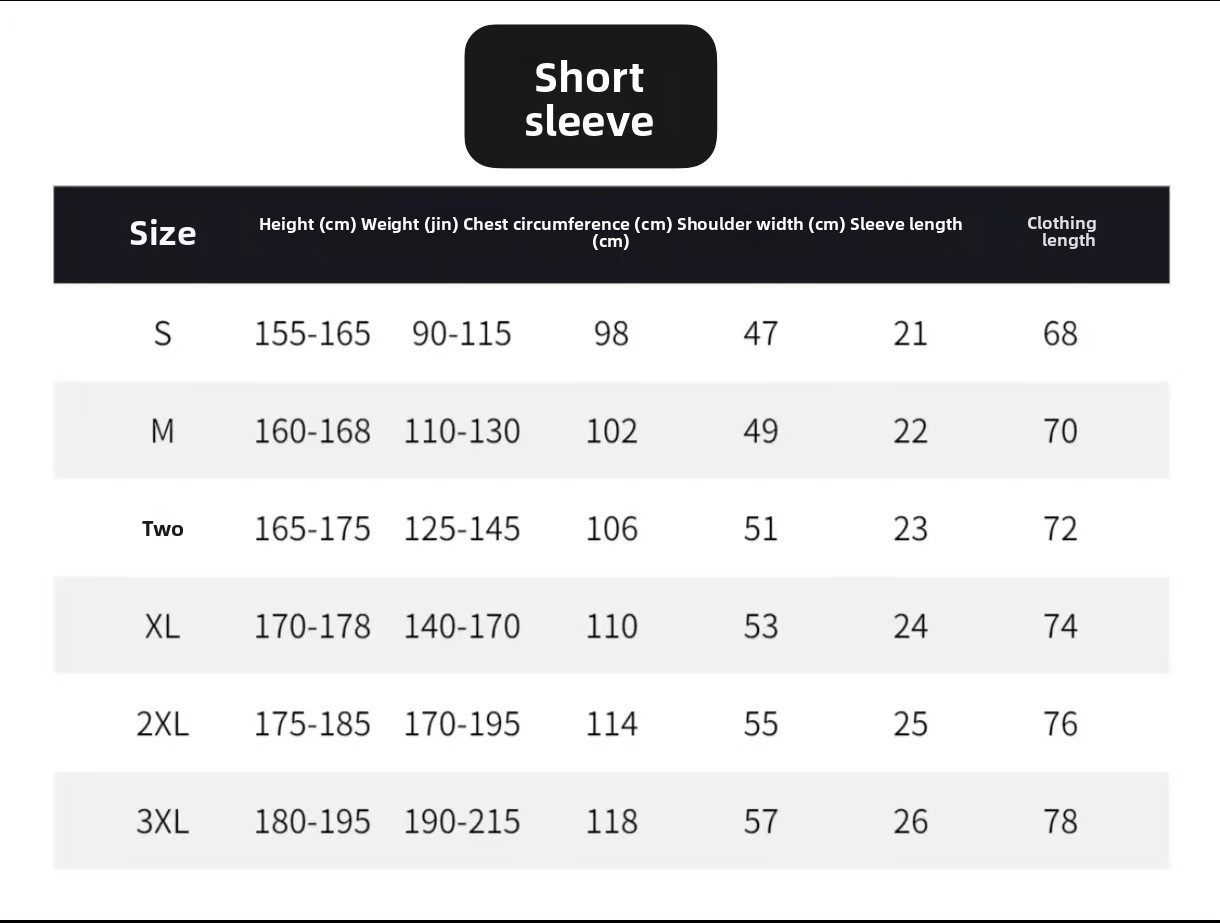Select the XL size row label
Image resolution: width=1220 pixels, height=923 pixels.
click(x=162, y=626)
